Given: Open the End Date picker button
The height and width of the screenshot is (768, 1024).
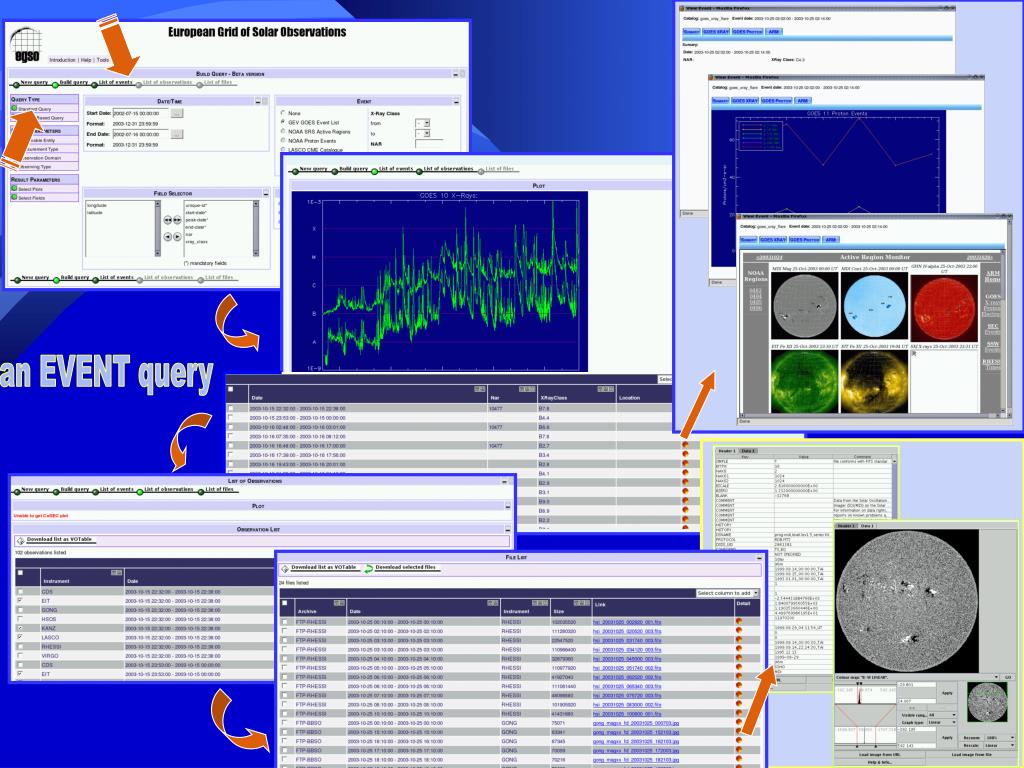Looking at the screenshot, I should (x=177, y=134).
